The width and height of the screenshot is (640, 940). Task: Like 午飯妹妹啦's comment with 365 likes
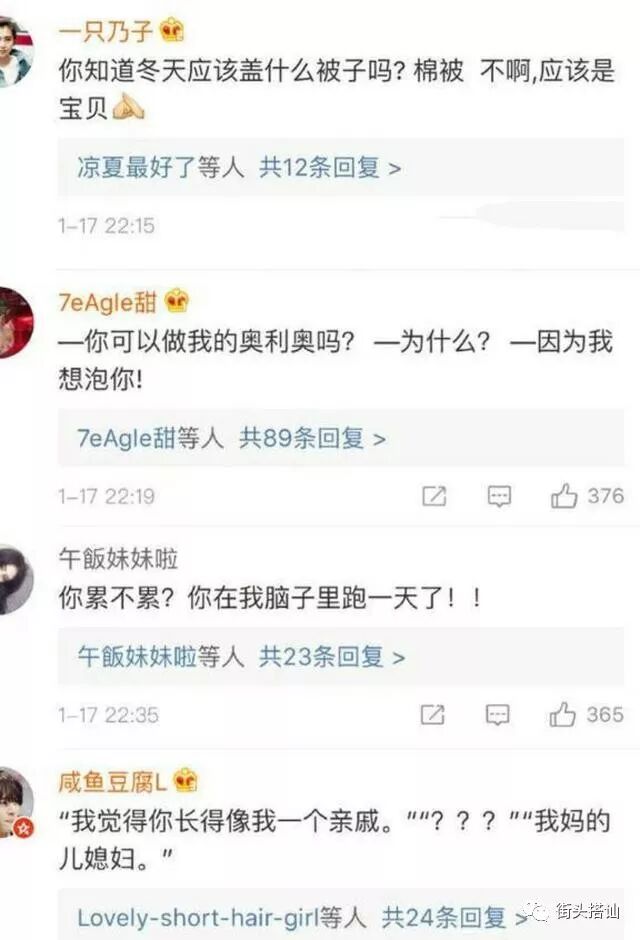562,715
